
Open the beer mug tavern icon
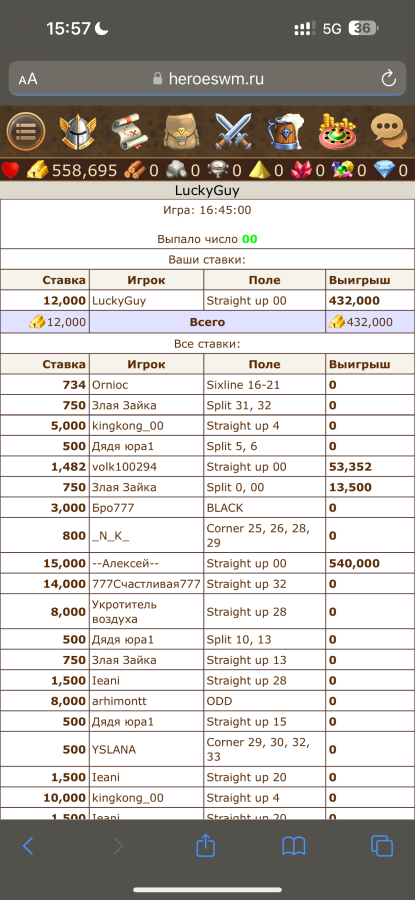tap(285, 131)
